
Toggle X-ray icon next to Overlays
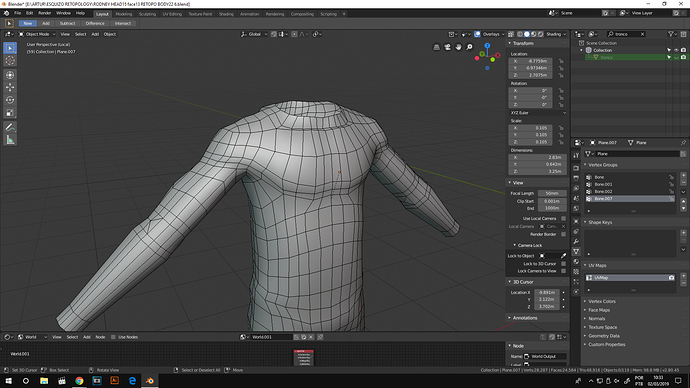(x=511, y=34)
